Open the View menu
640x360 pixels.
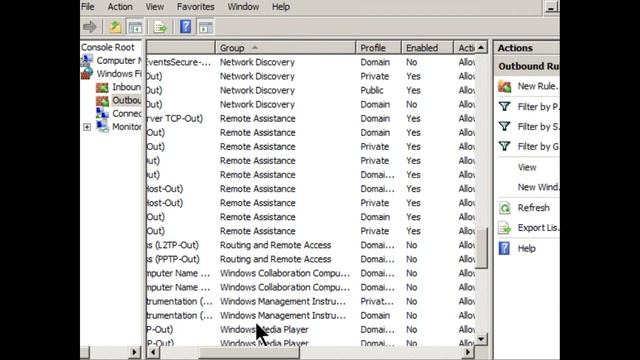155,7
